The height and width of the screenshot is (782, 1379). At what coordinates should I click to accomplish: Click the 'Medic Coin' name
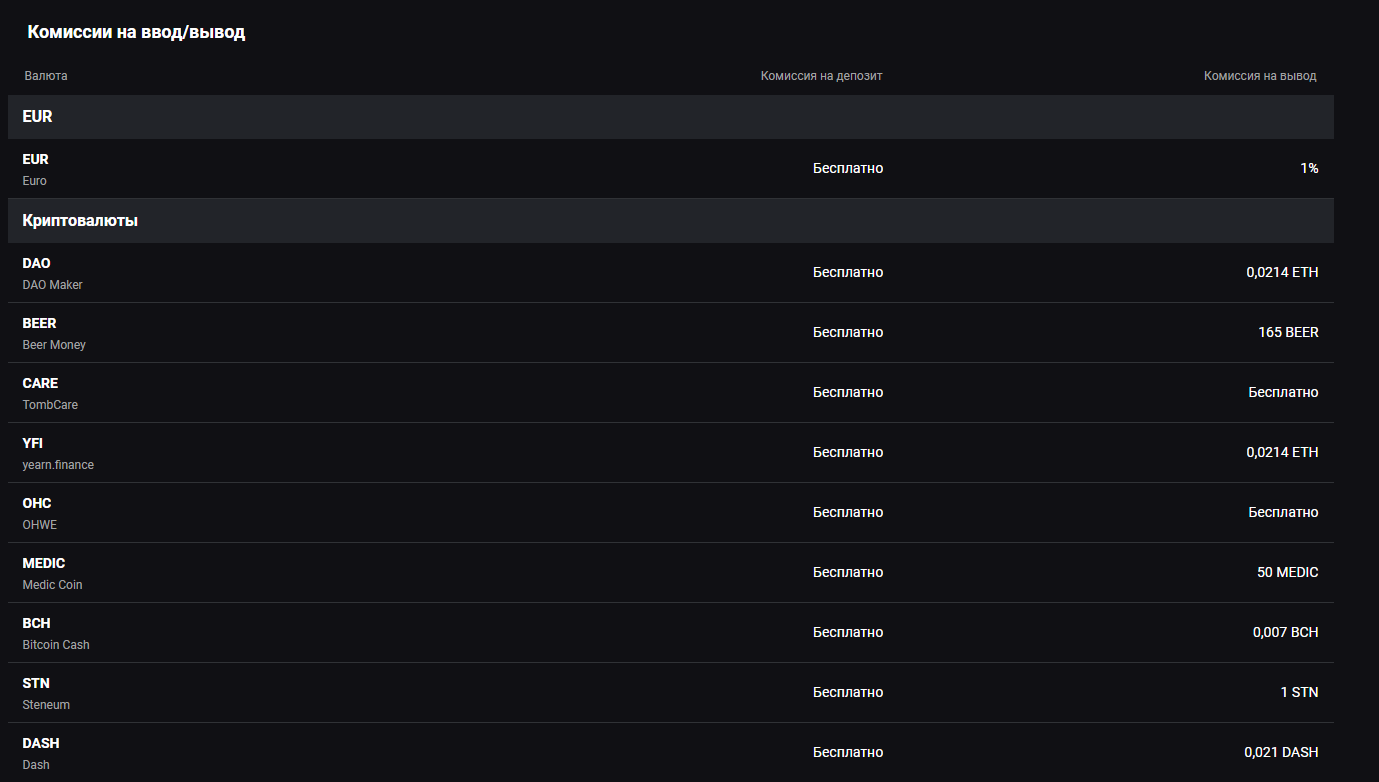(x=53, y=585)
